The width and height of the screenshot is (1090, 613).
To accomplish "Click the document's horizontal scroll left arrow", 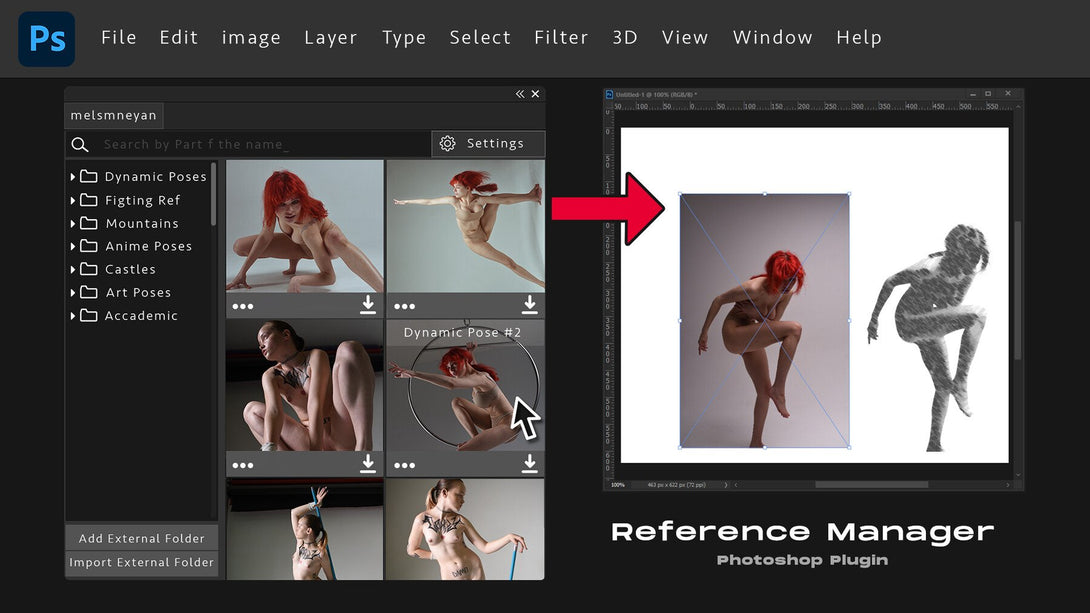I will click(736, 485).
